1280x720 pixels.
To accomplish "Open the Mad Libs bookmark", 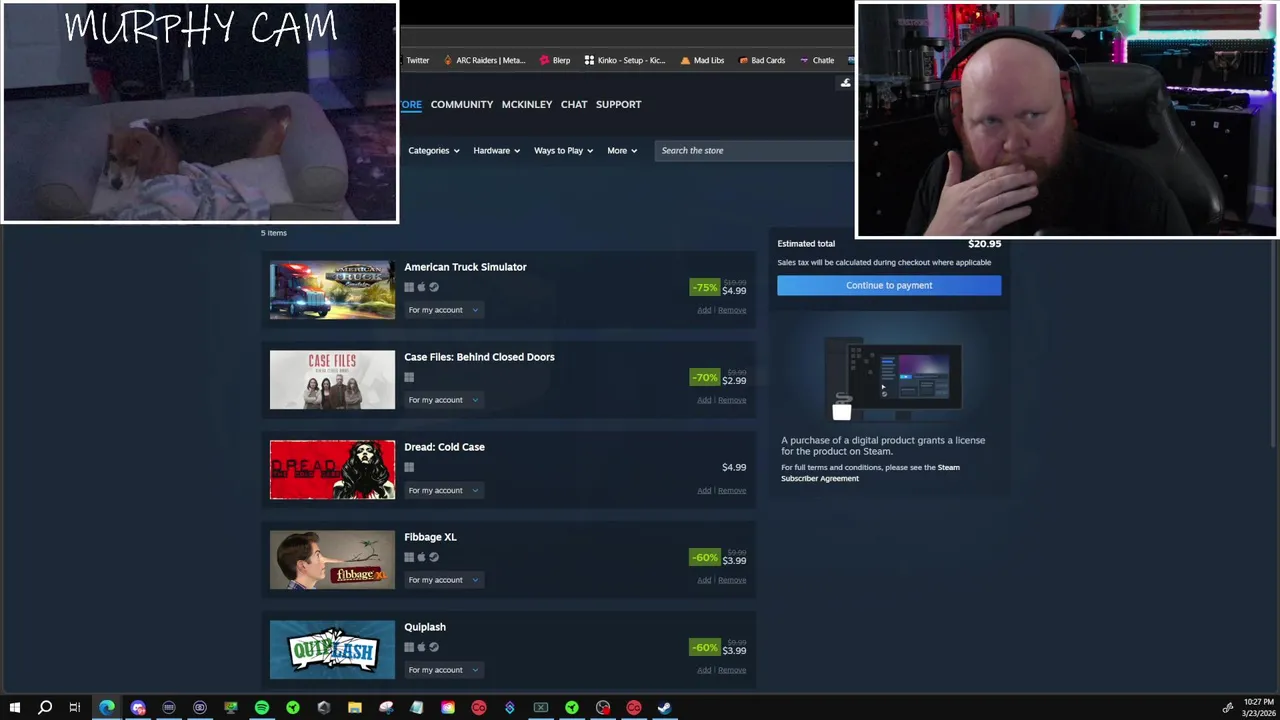I will [702, 60].
